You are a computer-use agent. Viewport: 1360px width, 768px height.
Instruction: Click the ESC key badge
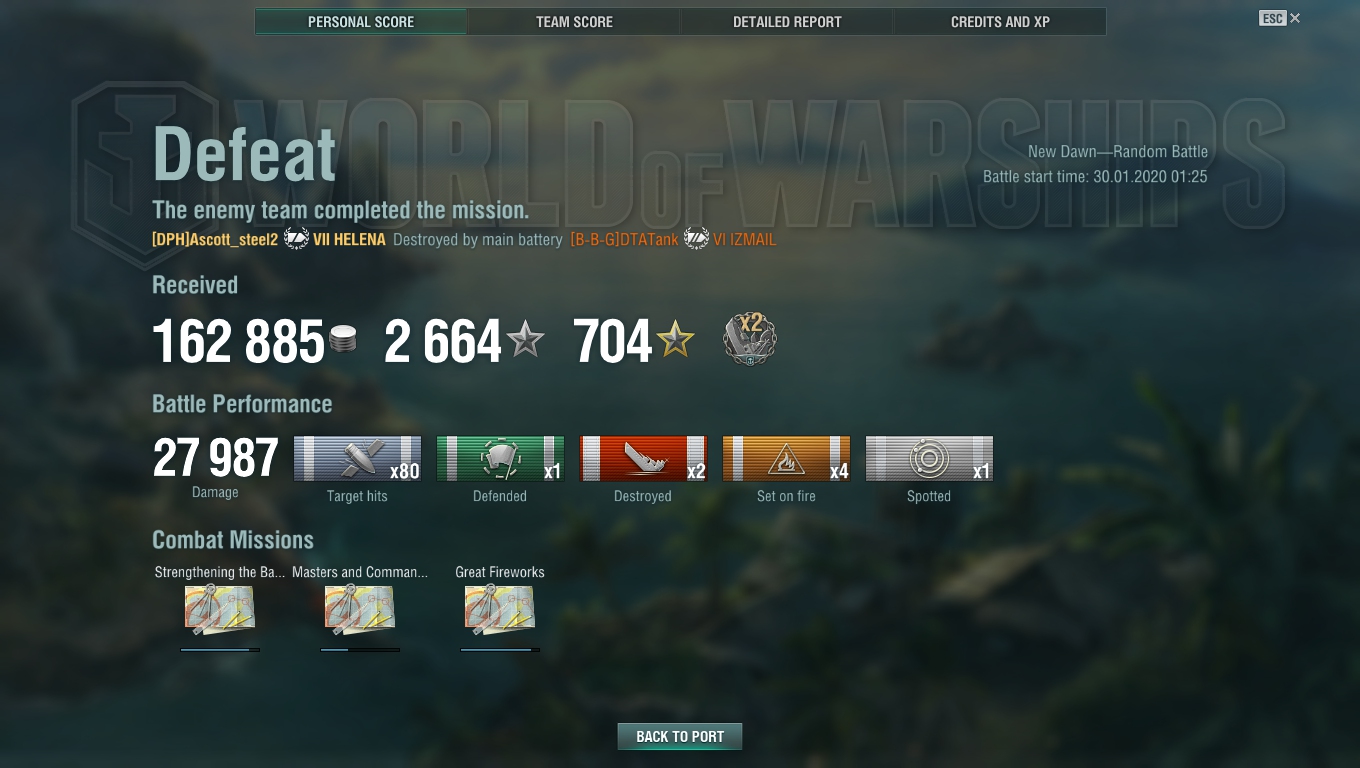pyautogui.click(x=1272, y=18)
